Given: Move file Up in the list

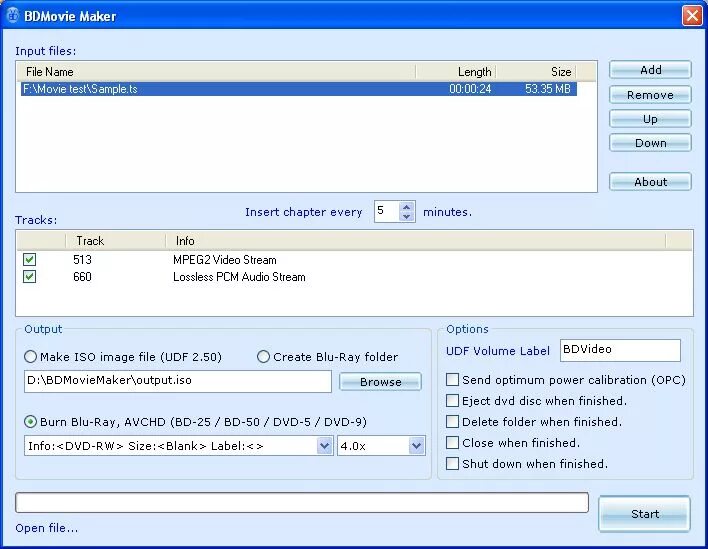Looking at the screenshot, I should [650, 119].
